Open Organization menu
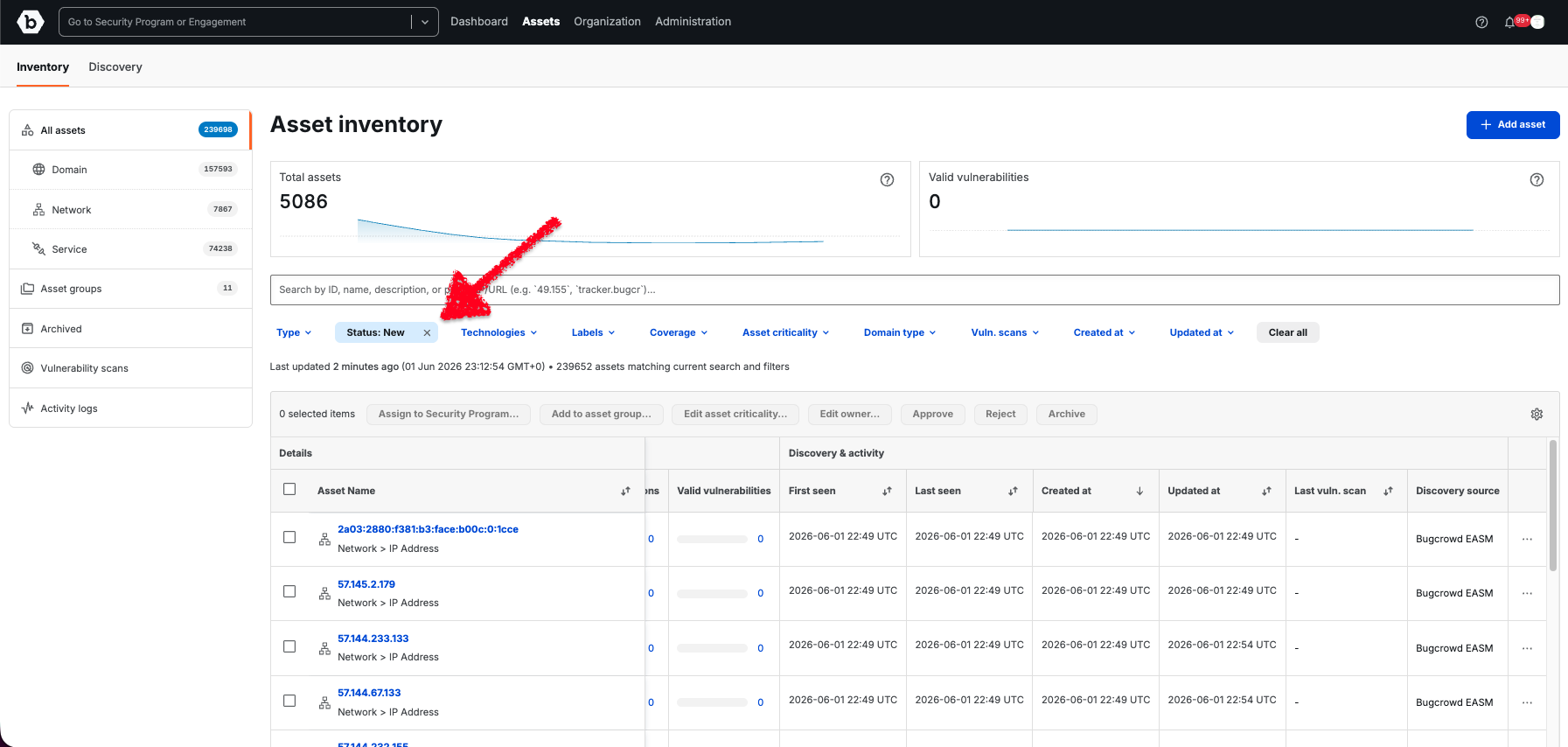1568x747 pixels. (607, 22)
